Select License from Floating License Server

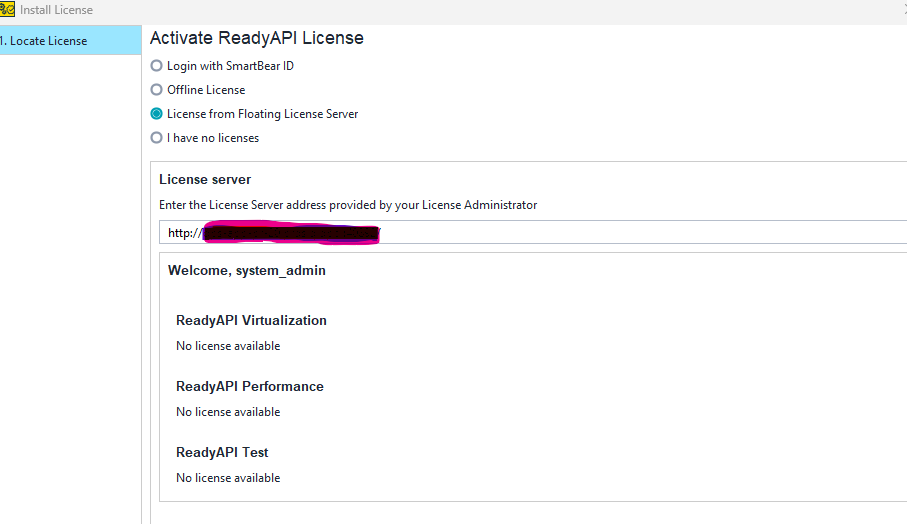point(156,114)
